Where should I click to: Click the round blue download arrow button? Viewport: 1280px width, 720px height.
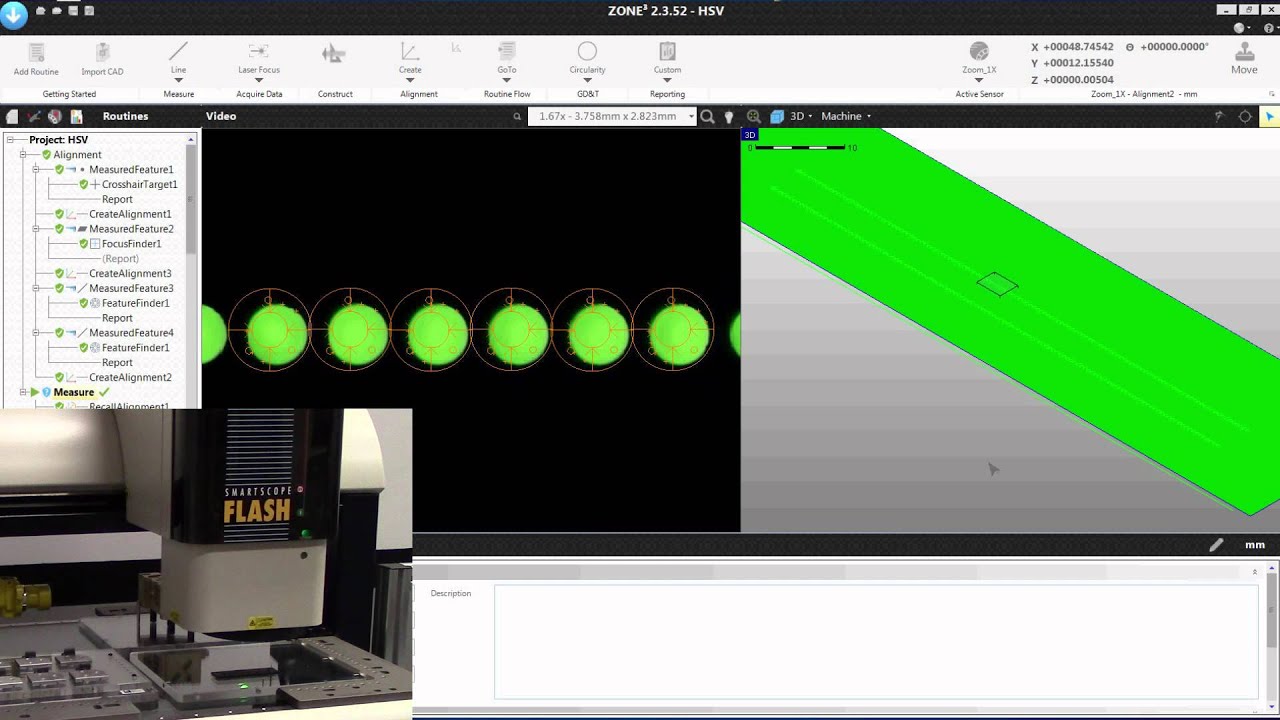point(13,14)
